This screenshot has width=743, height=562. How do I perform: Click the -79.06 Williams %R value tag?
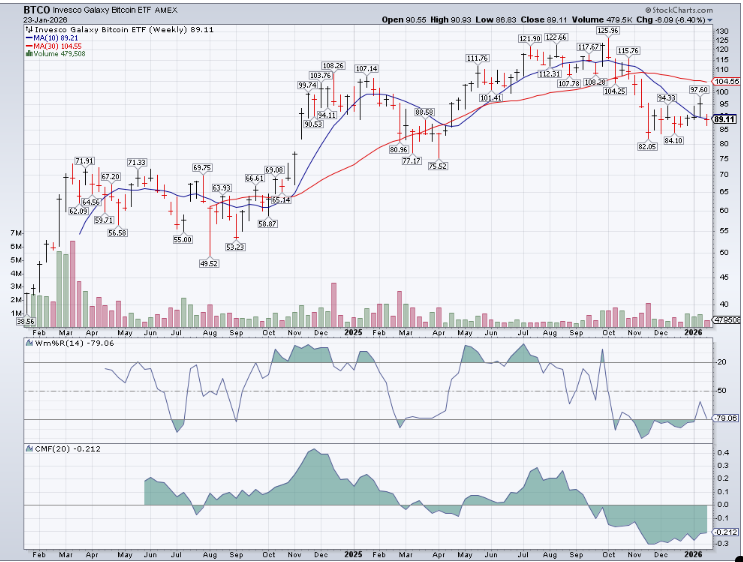click(x=725, y=418)
